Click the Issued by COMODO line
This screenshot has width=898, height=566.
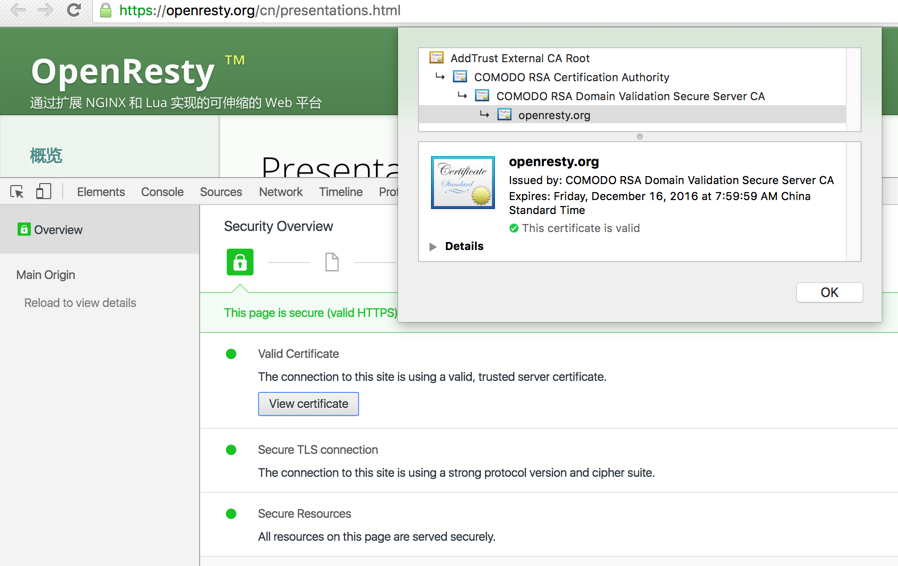click(x=671, y=180)
